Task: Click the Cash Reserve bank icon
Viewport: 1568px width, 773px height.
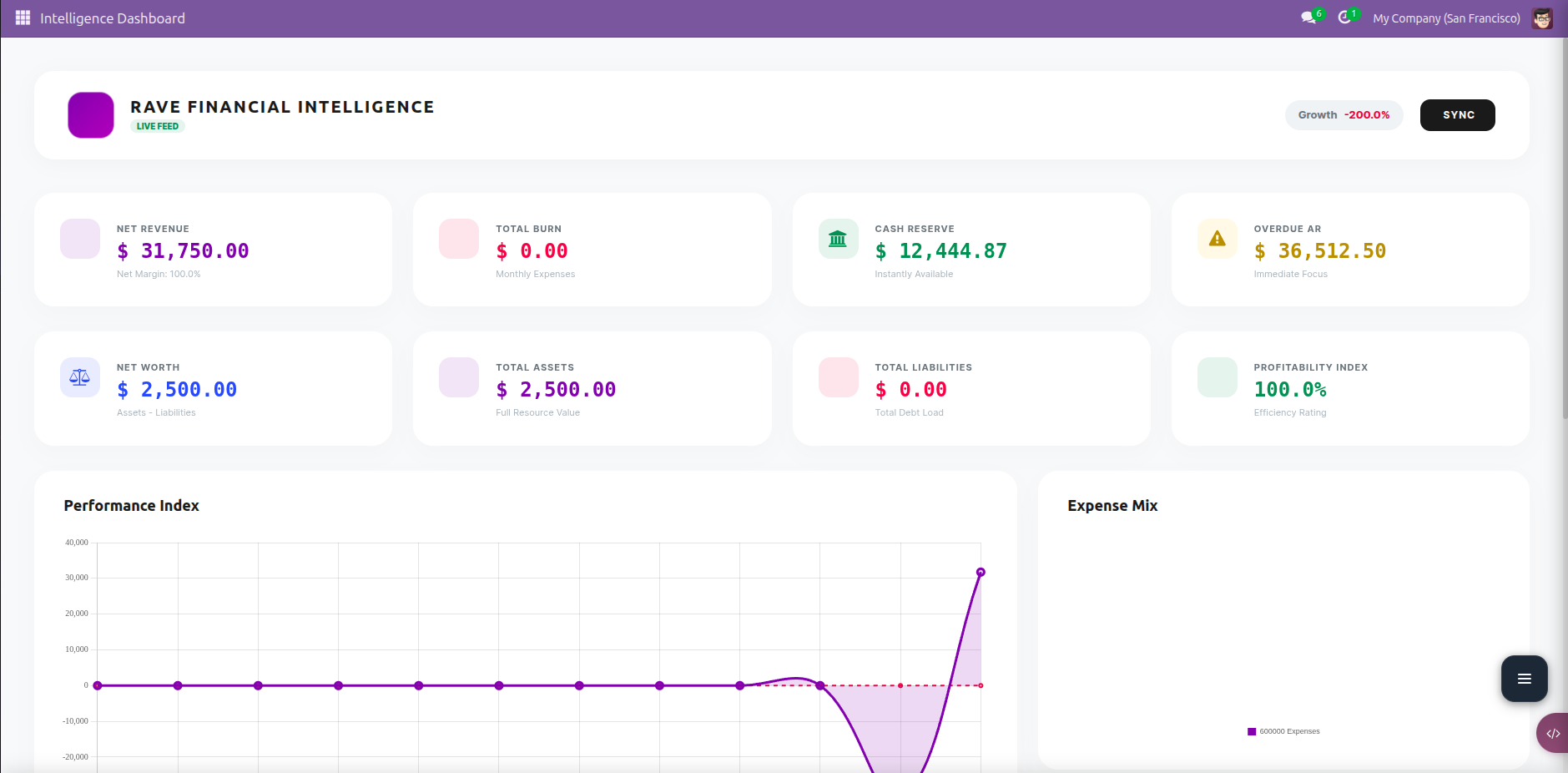Action: tap(838, 239)
